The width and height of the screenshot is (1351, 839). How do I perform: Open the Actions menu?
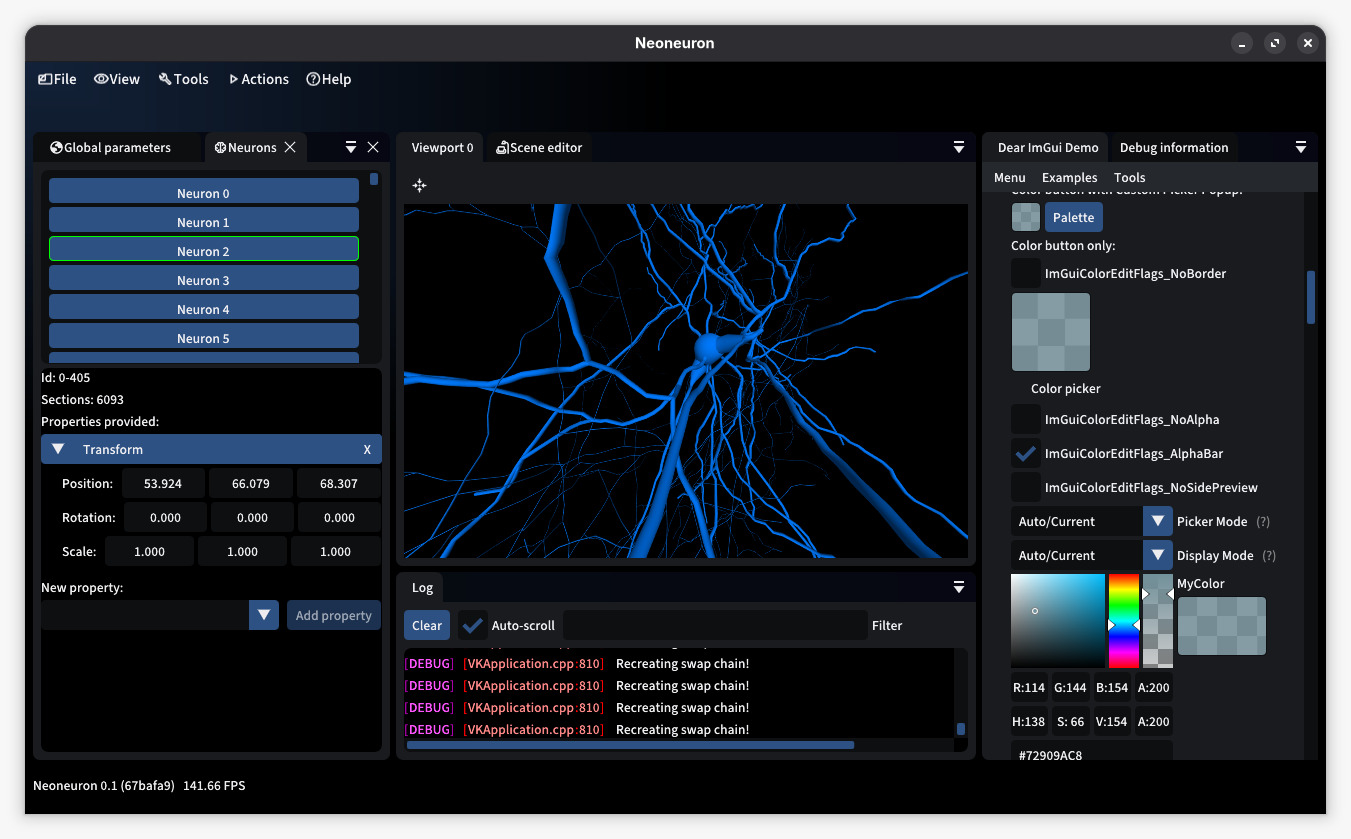[x=258, y=79]
